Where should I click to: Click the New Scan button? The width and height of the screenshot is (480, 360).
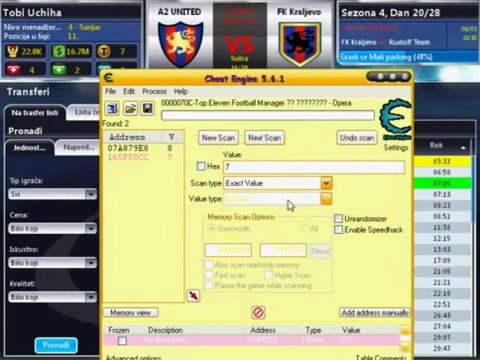(218, 138)
